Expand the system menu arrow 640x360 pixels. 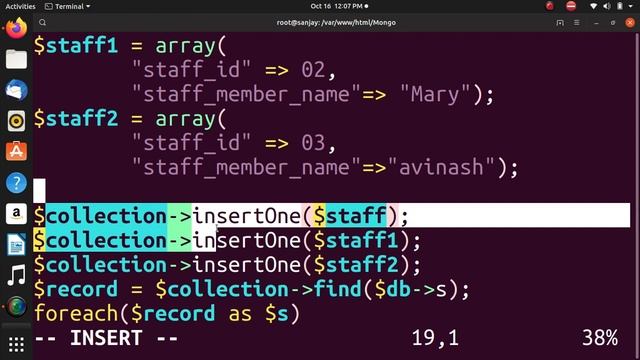tap(631, 6)
